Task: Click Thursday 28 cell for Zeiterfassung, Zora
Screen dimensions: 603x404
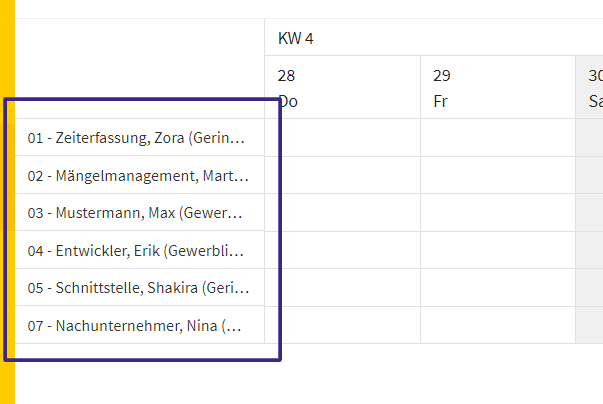Action: click(x=343, y=138)
